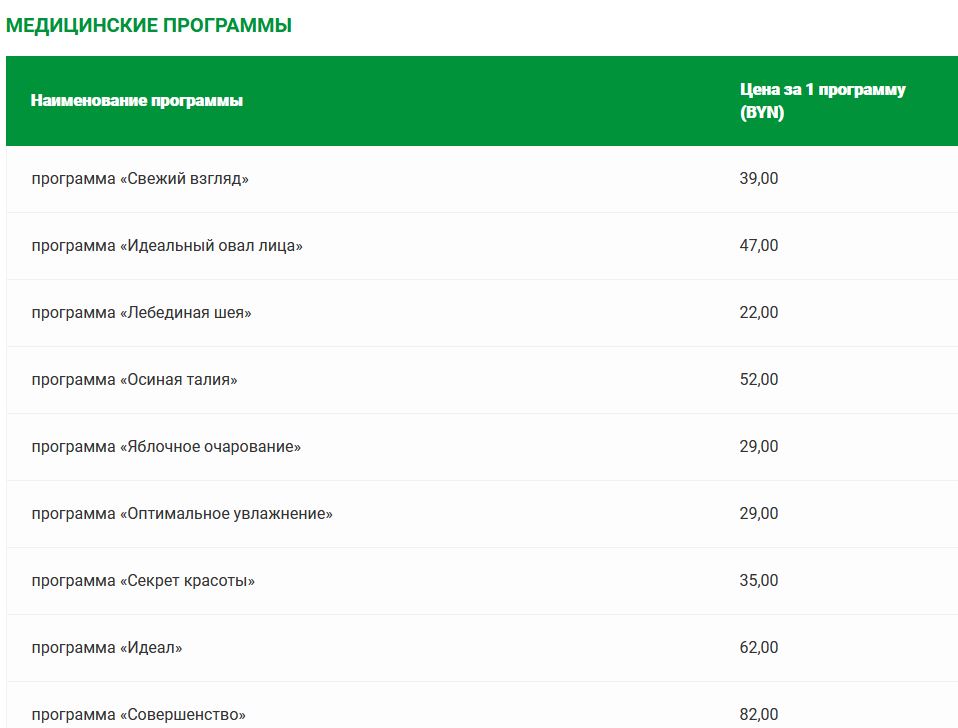Click the «МЕДИЦИНСКИЕ ПРОГРАММЫ» section heading

point(149,26)
